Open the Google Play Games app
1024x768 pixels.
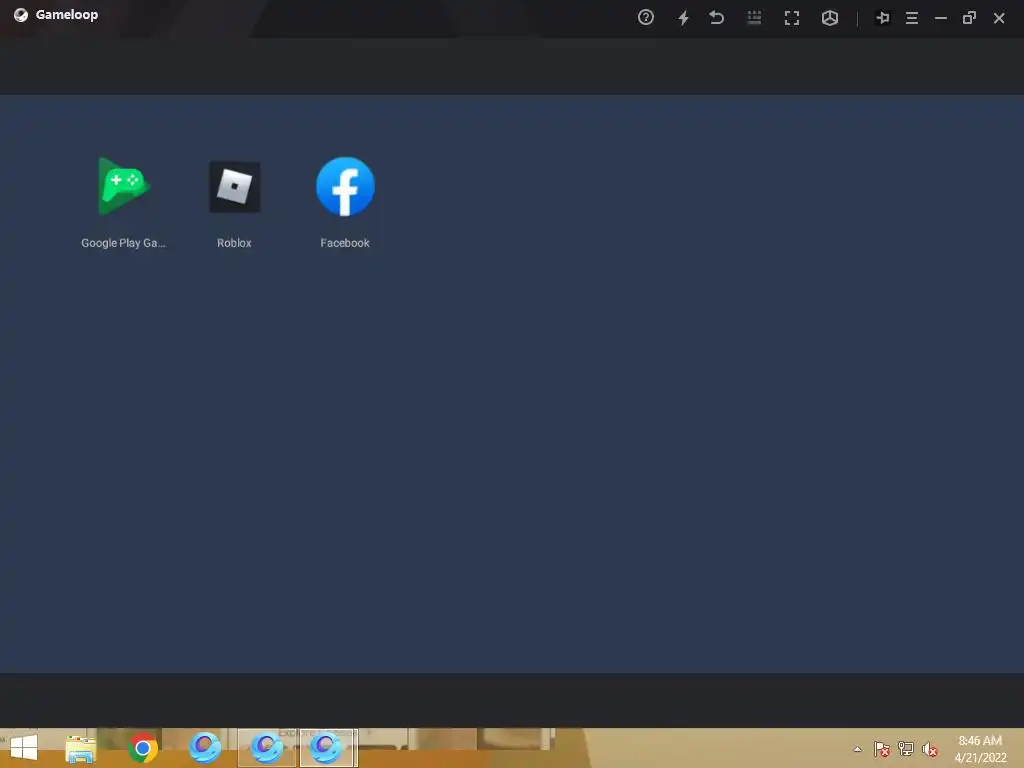coord(123,186)
